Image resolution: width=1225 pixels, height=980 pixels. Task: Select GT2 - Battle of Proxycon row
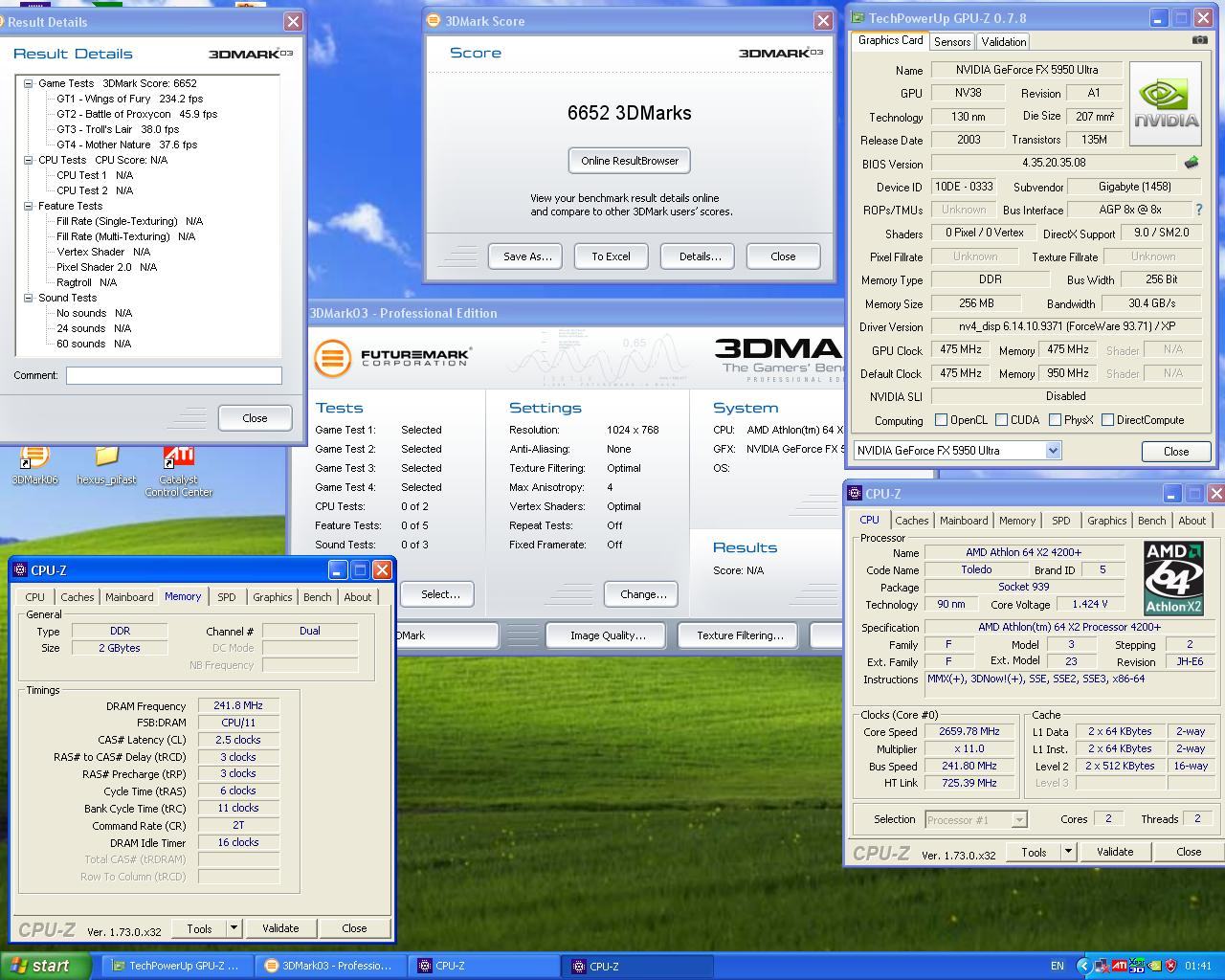tap(137, 114)
